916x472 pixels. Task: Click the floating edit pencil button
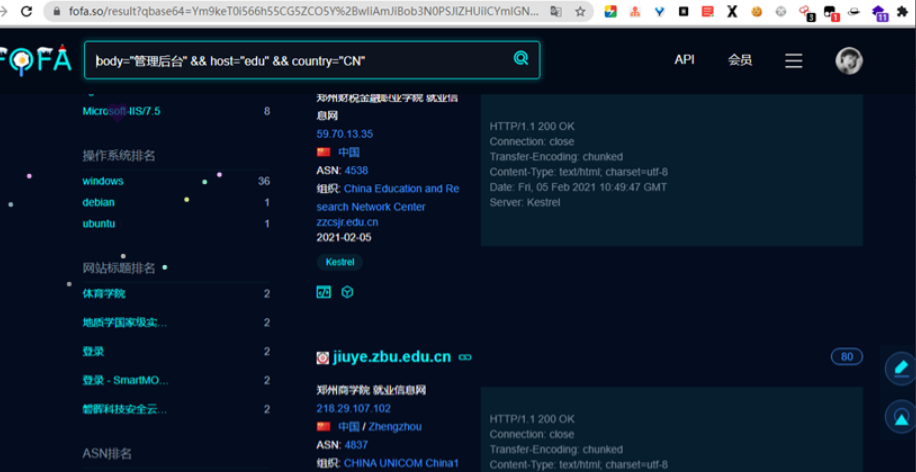tap(901, 369)
